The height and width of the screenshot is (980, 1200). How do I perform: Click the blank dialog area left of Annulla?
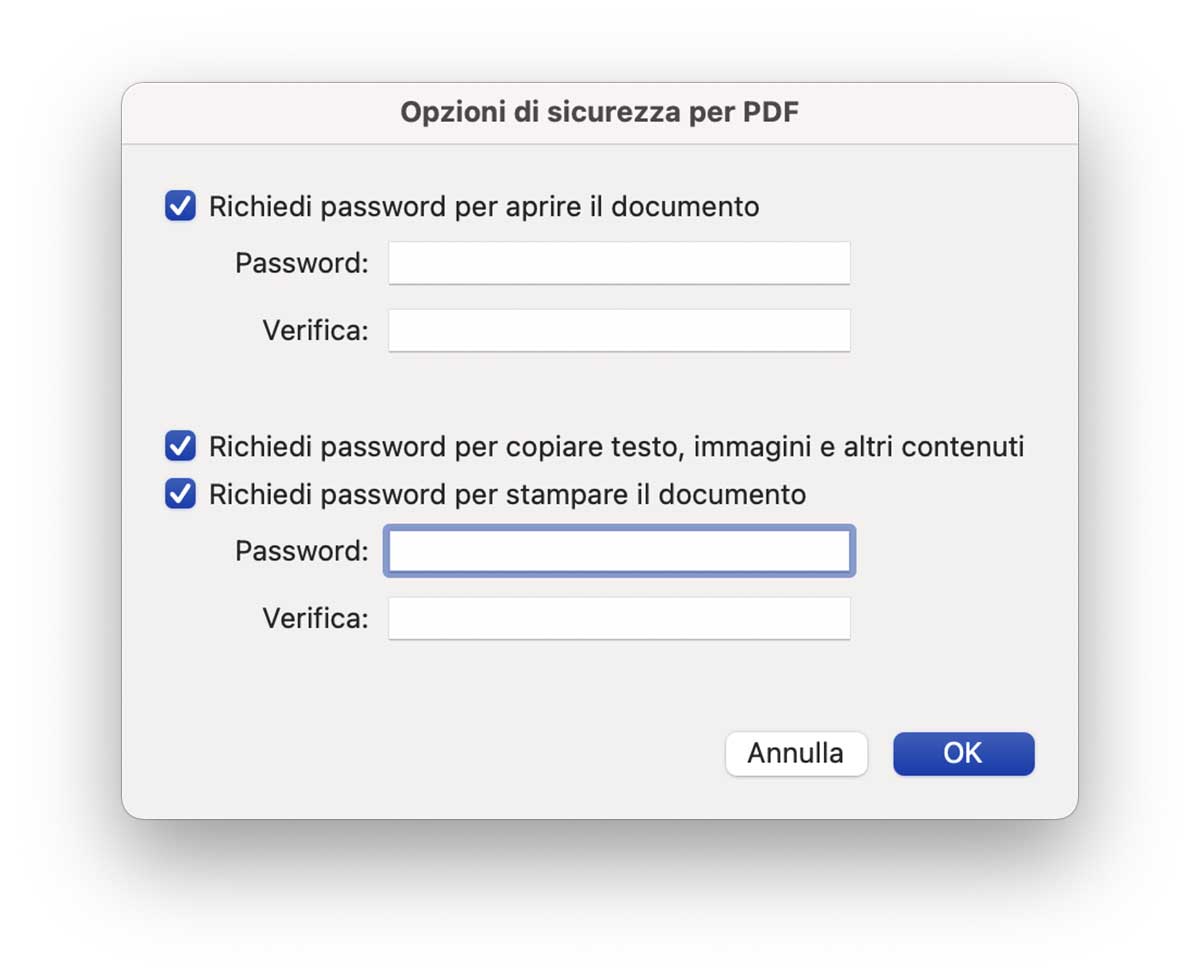(450, 753)
